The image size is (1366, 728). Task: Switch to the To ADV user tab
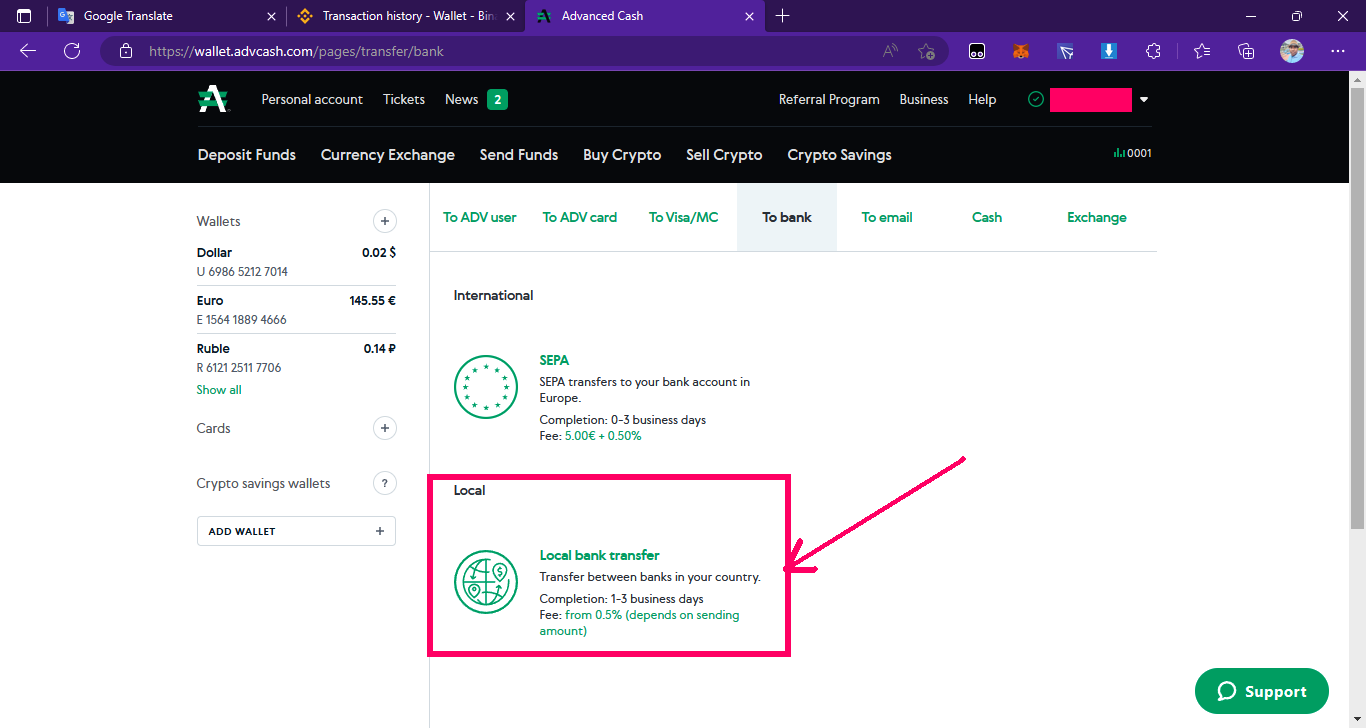point(480,217)
